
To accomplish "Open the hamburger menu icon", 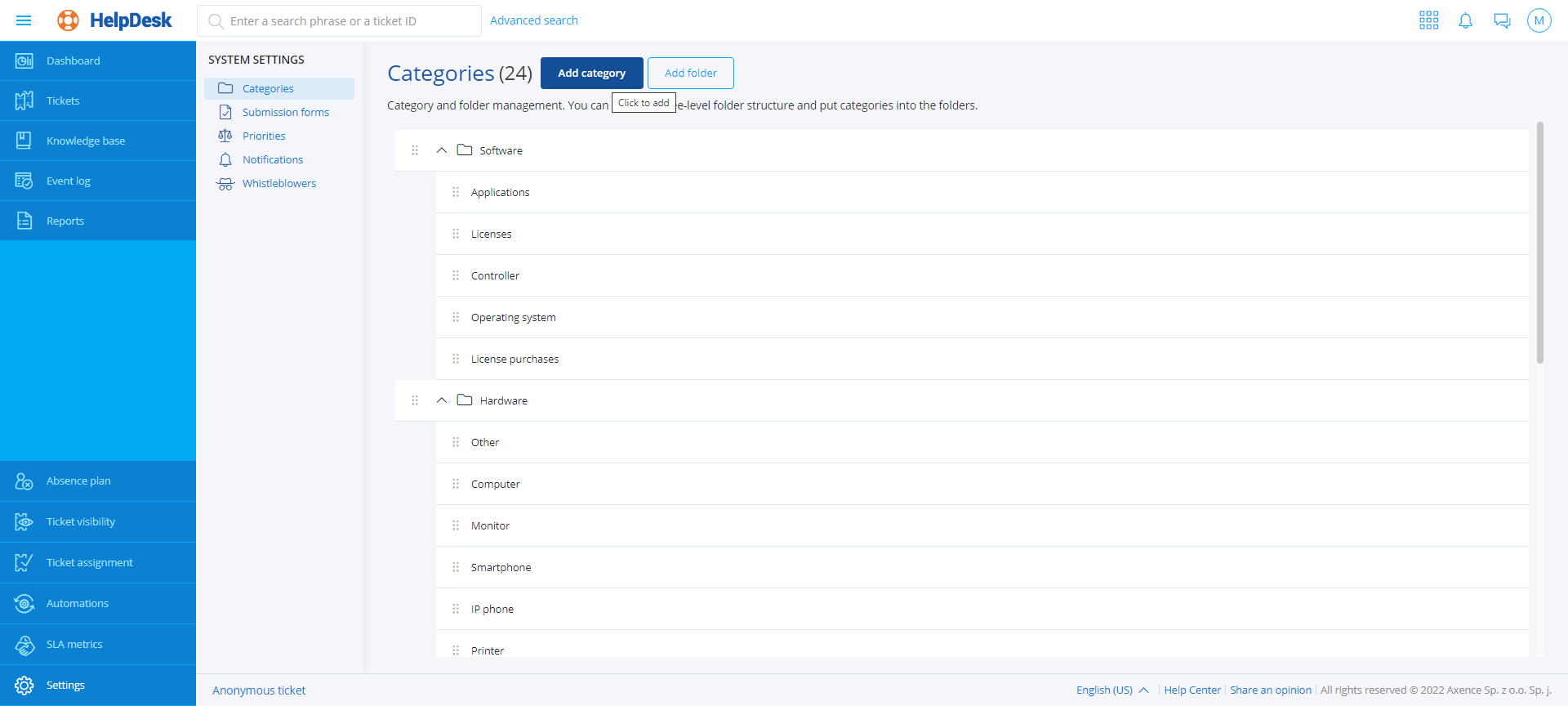I will pos(24,20).
